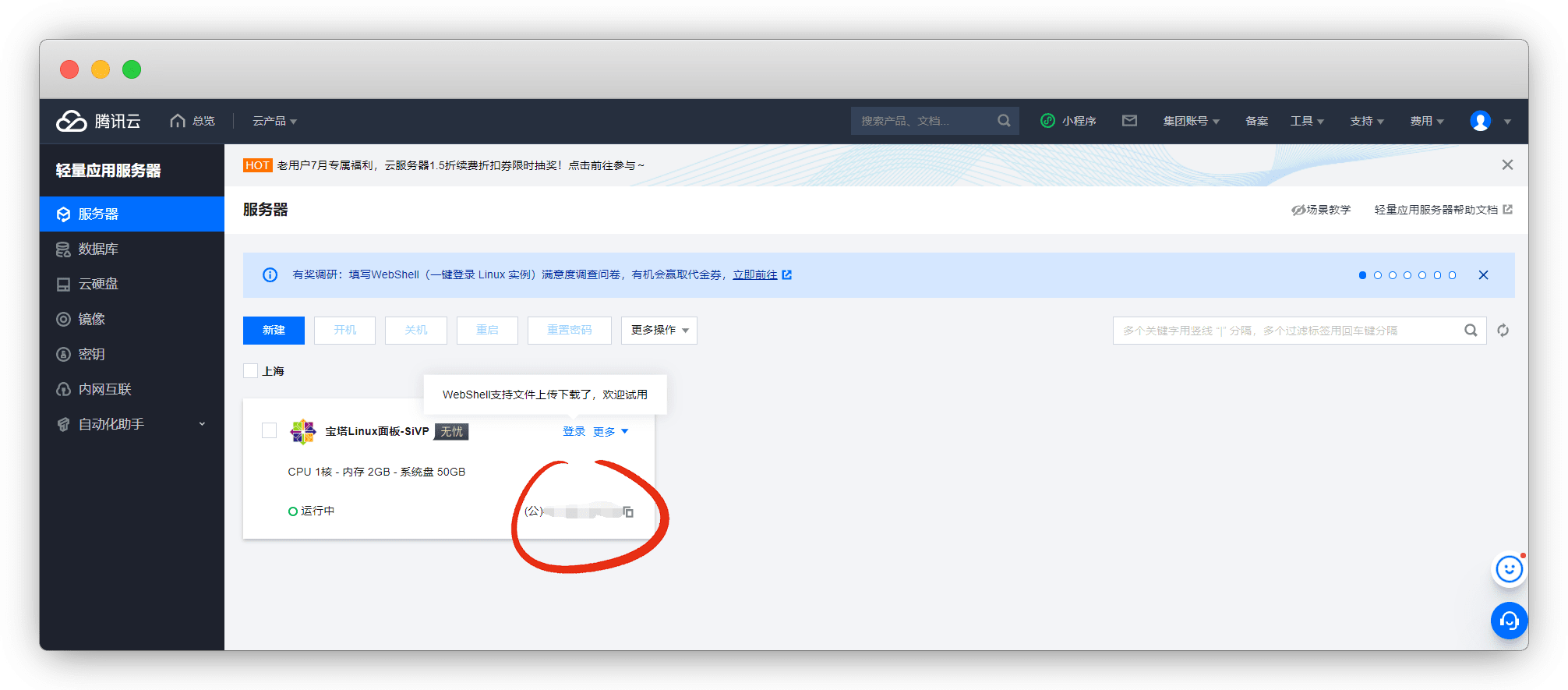1568x690 pixels.
Task: Click the search magnifier in top bar
Action: point(1004,121)
